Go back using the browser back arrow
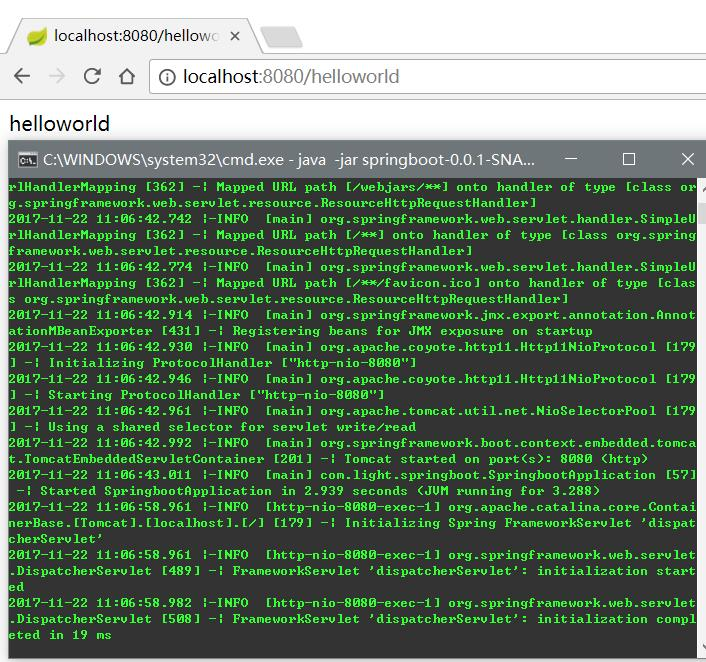Image resolution: width=706 pixels, height=662 pixels. tap(22, 76)
